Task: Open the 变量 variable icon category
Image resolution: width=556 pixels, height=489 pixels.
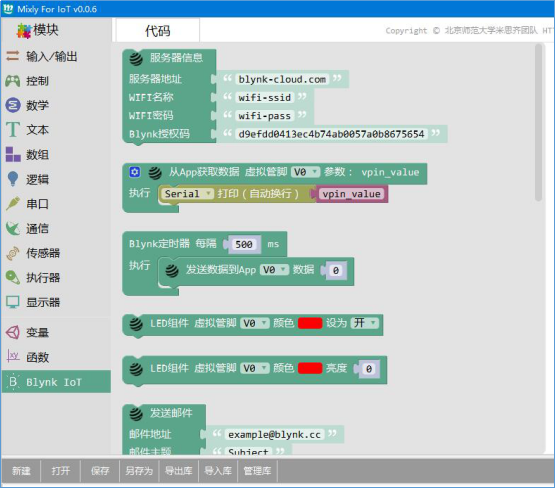Action: coord(13,332)
